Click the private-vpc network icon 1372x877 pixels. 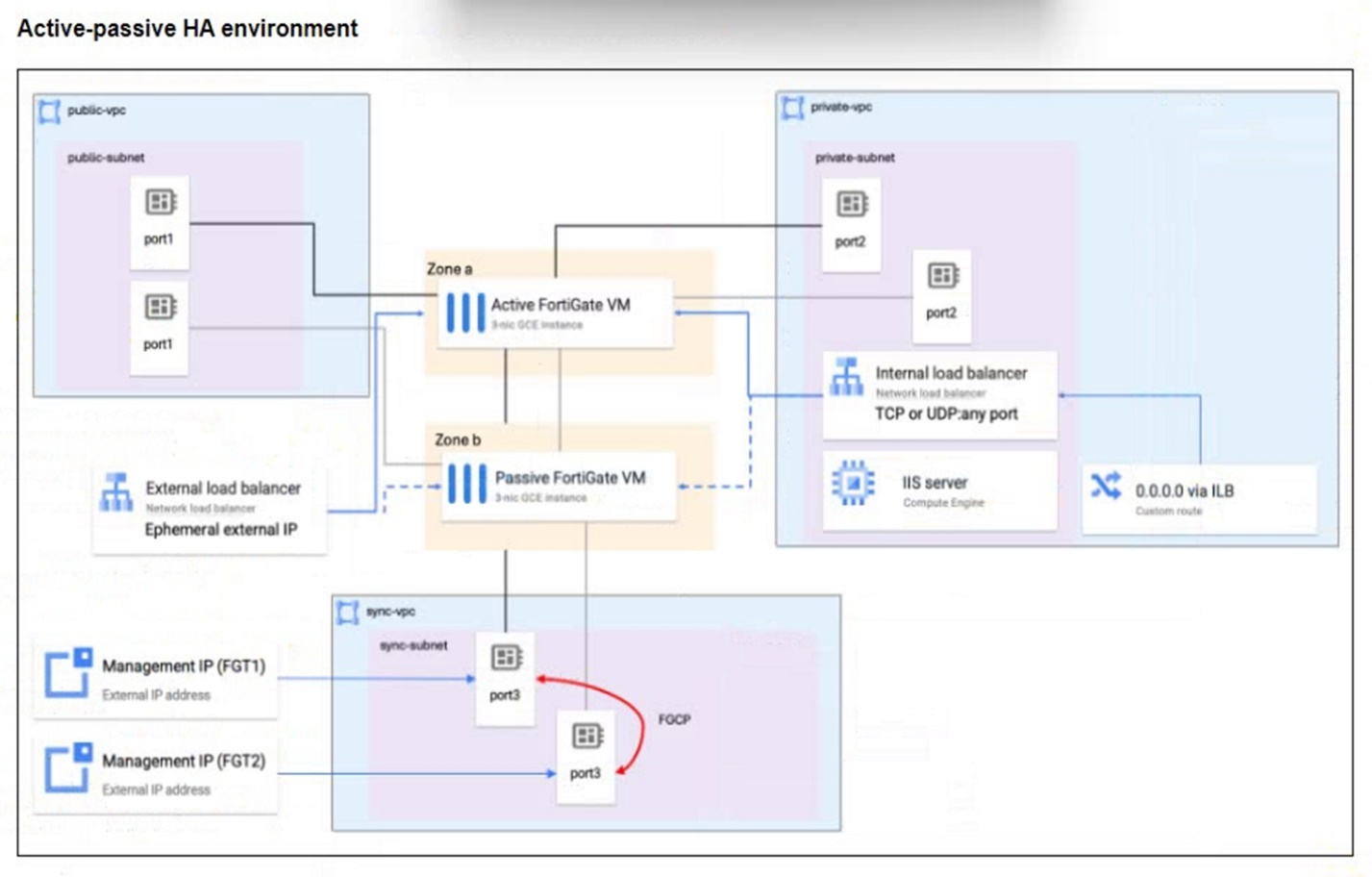click(x=793, y=108)
